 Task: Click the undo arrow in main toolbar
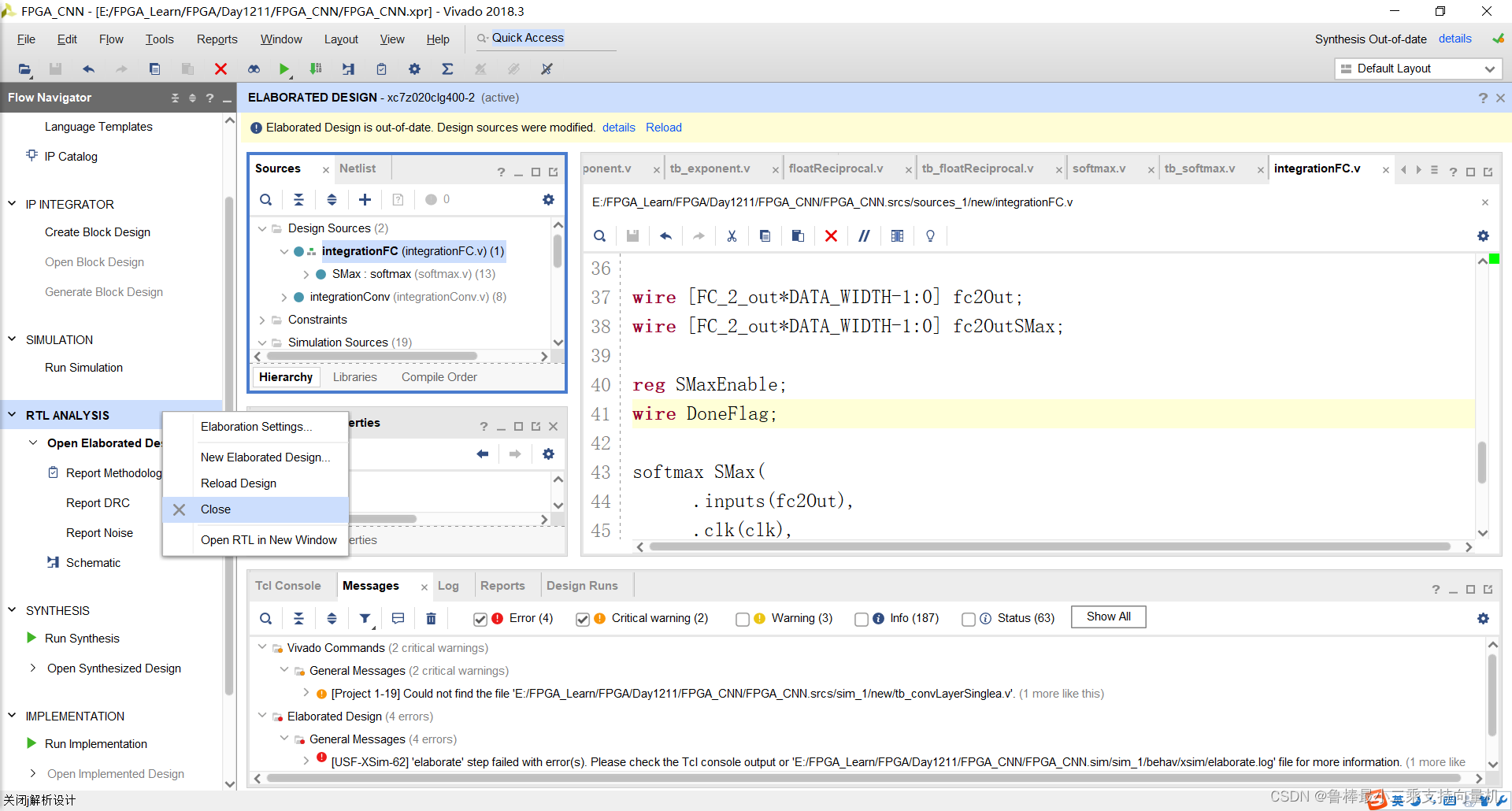pos(88,69)
